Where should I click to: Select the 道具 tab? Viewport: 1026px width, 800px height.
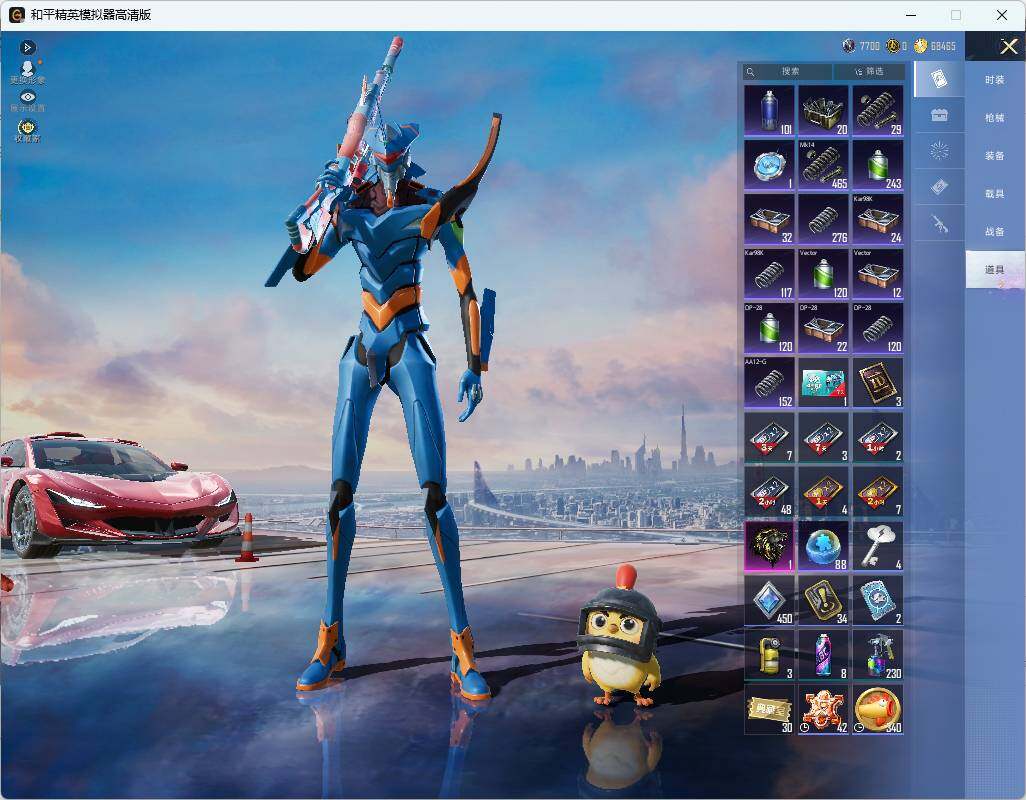point(995,270)
